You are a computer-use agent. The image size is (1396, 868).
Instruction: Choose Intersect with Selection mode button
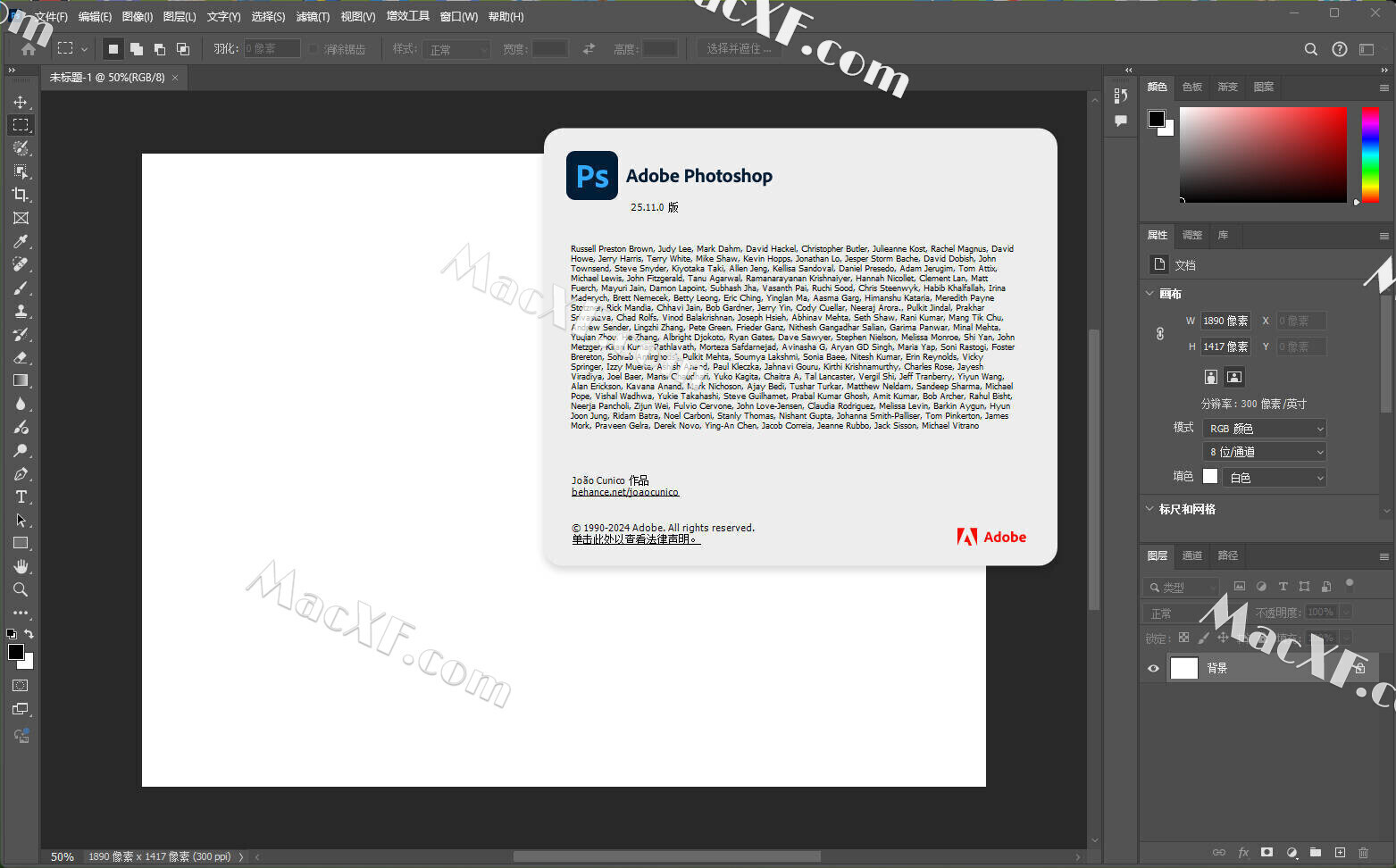tap(182, 49)
